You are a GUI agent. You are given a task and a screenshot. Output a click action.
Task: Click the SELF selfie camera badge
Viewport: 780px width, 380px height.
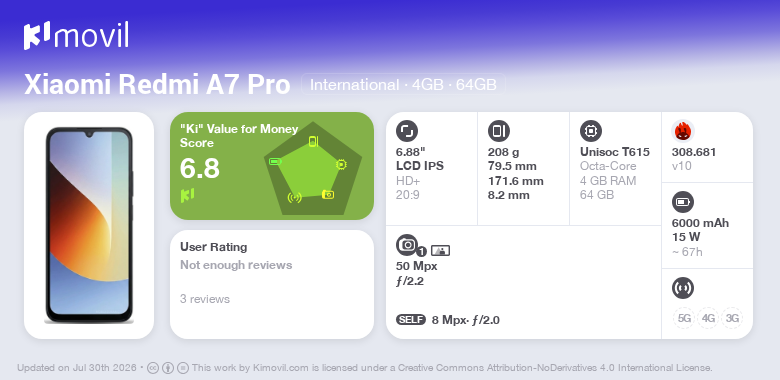tap(411, 320)
